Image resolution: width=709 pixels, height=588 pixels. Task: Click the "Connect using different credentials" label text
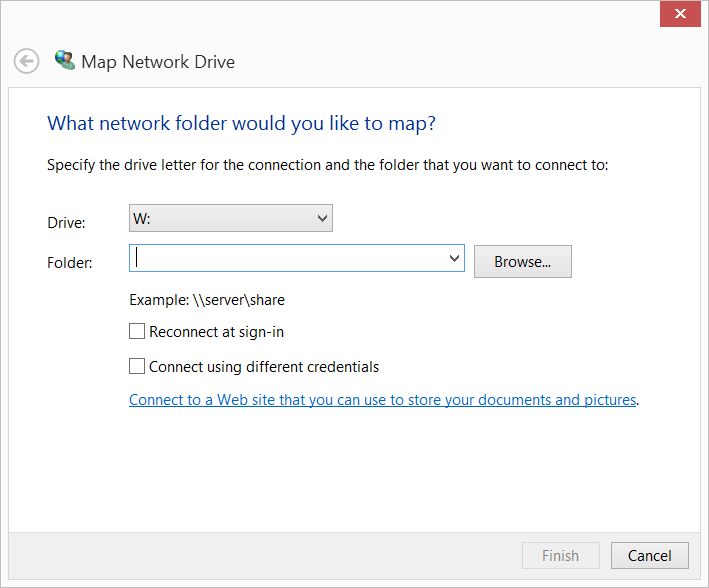pos(264,367)
